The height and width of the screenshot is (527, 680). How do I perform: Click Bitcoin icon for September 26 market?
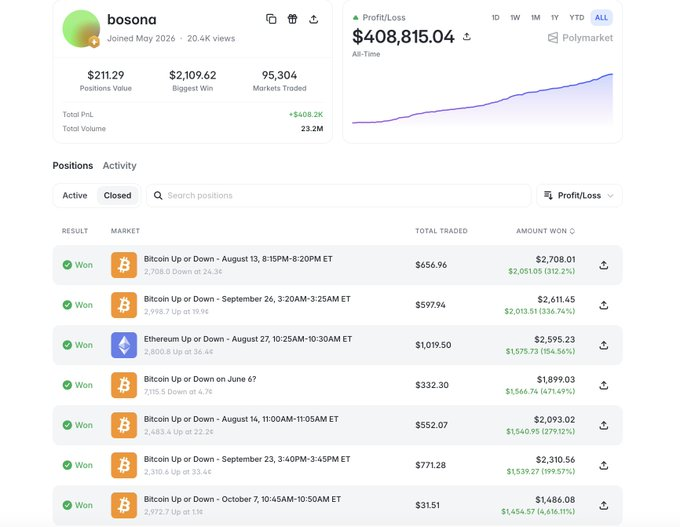[x=124, y=305]
